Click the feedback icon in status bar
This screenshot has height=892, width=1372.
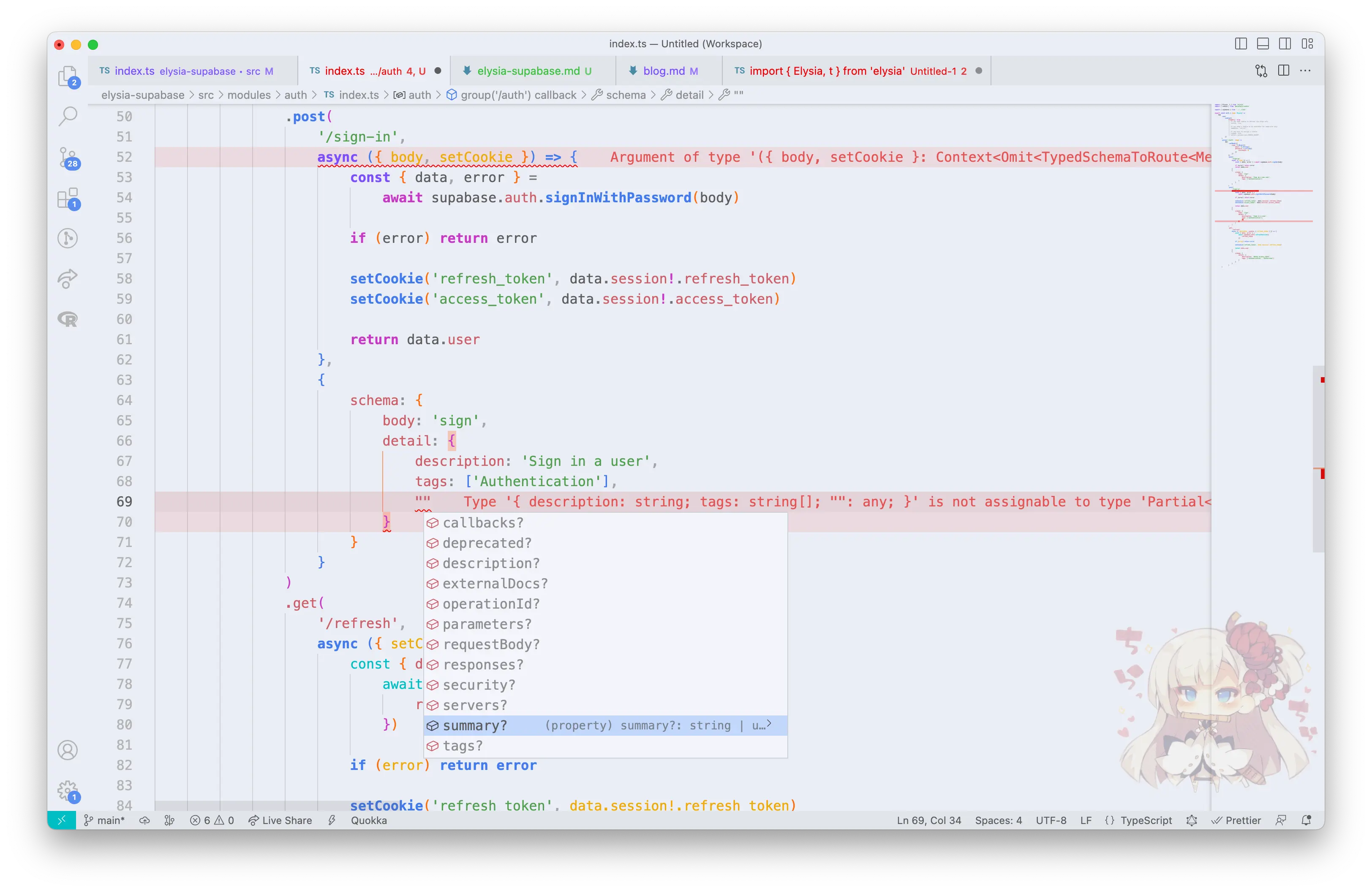click(x=1281, y=820)
